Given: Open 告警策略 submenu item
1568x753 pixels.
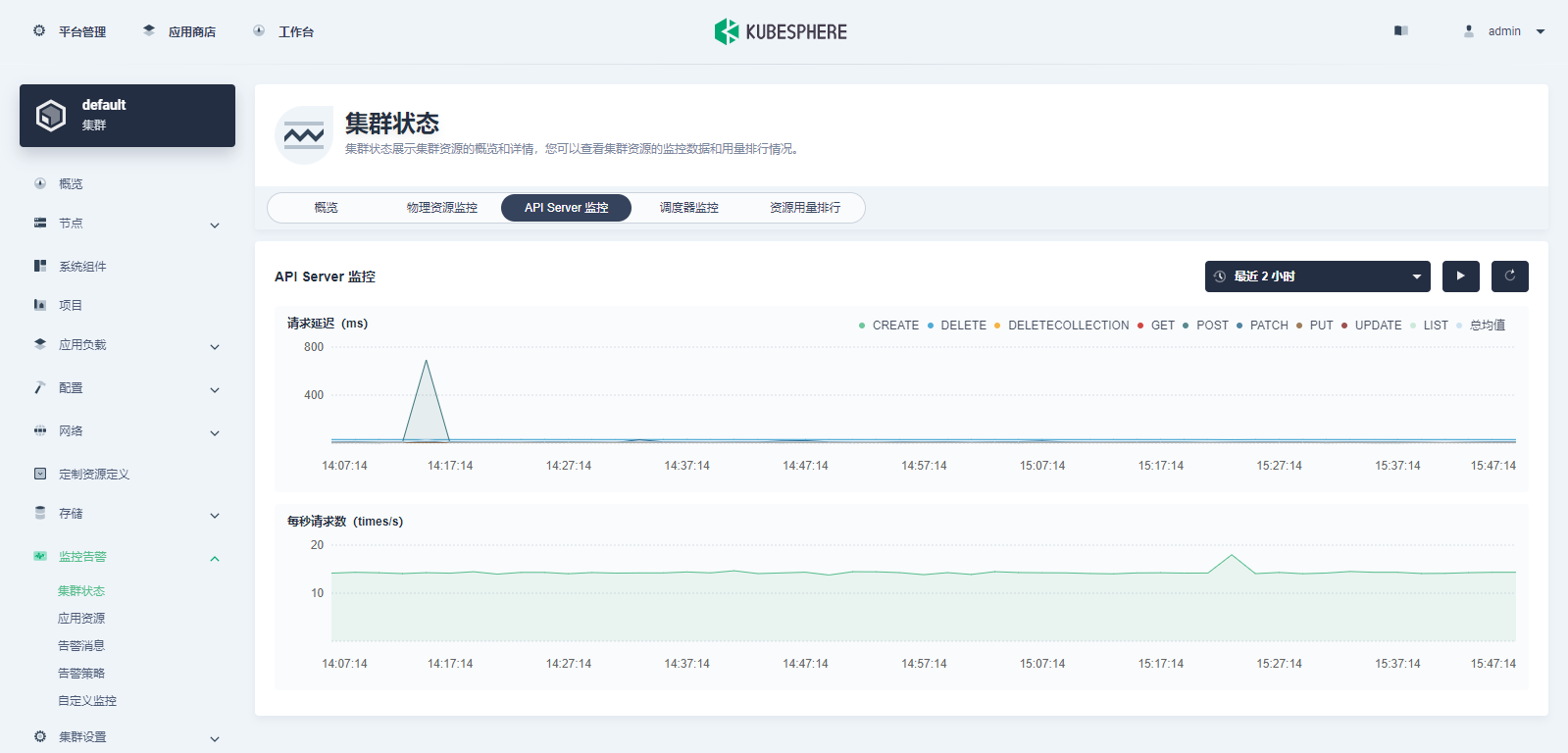Looking at the screenshot, I should click(81, 674).
